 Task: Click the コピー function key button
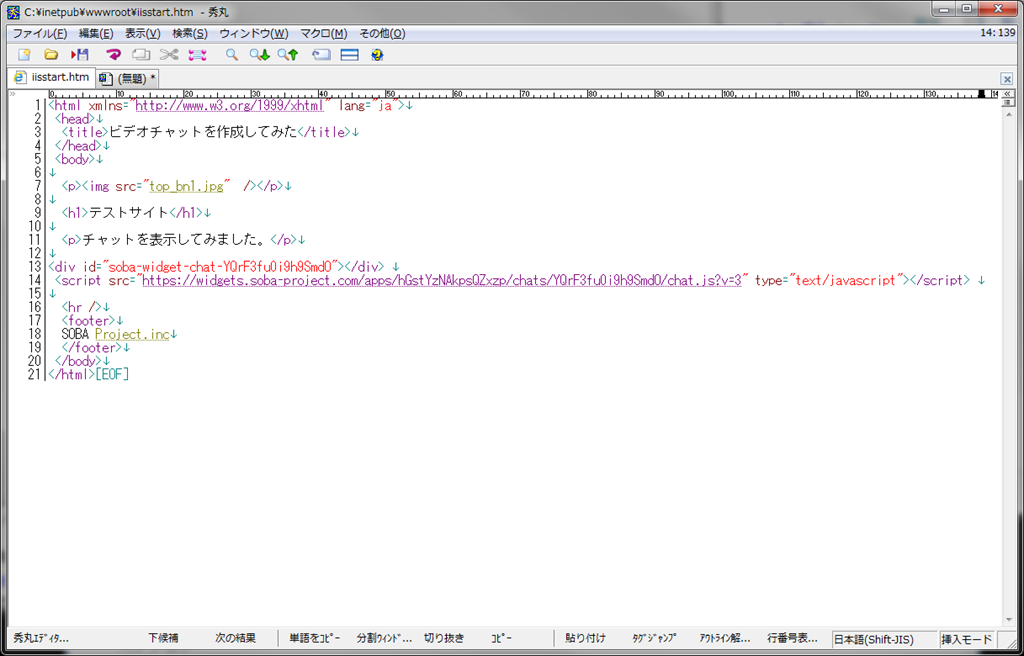click(502, 638)
